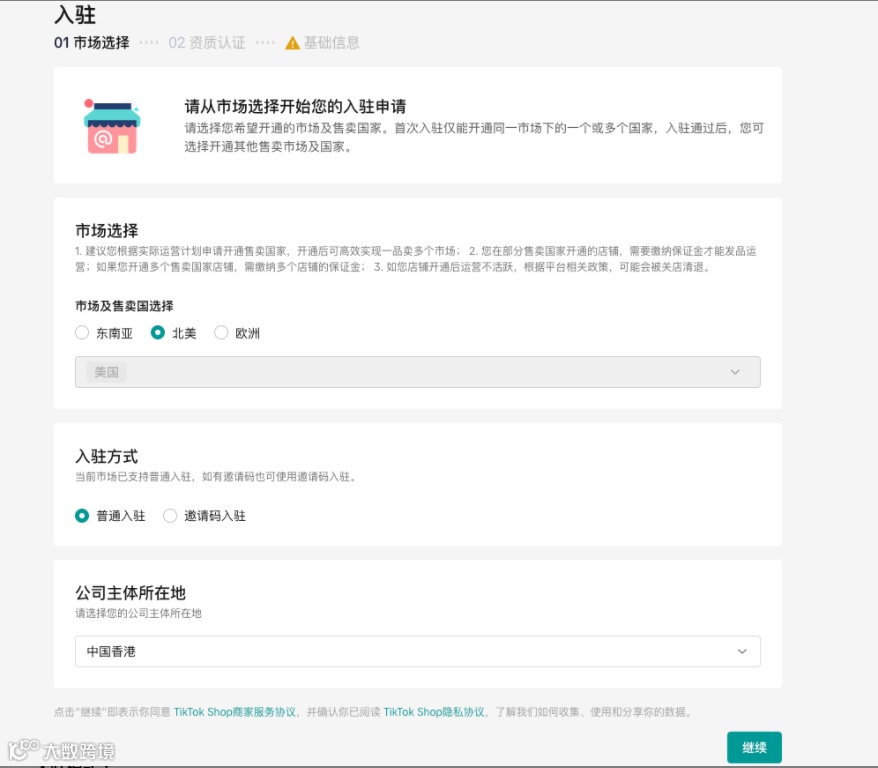Open the 中国香港 company location dropdown
This screenshot has height=768, width=878.
pos(418,652)
